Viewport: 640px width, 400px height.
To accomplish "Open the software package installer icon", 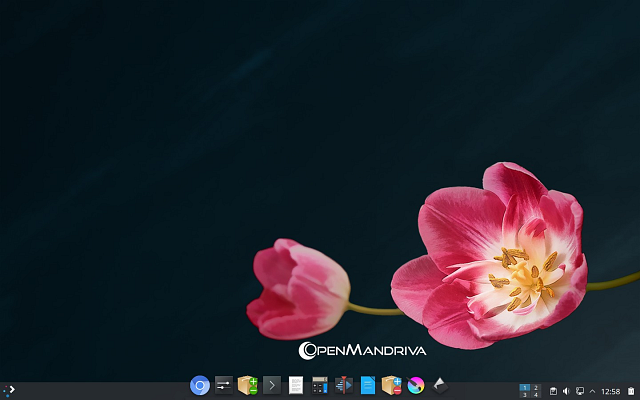I will point(248,385).
